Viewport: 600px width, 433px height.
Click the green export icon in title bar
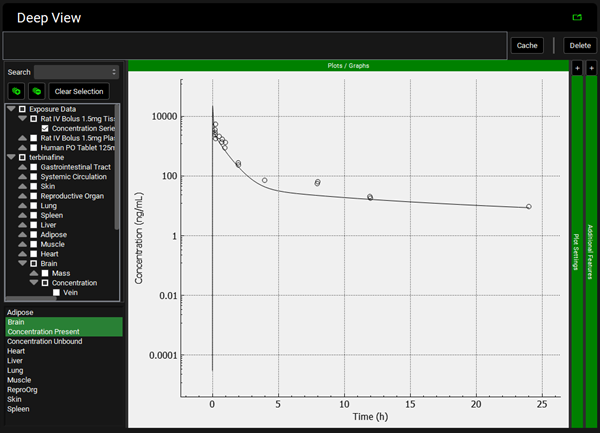pyautogui.click(x=576, y=17)
